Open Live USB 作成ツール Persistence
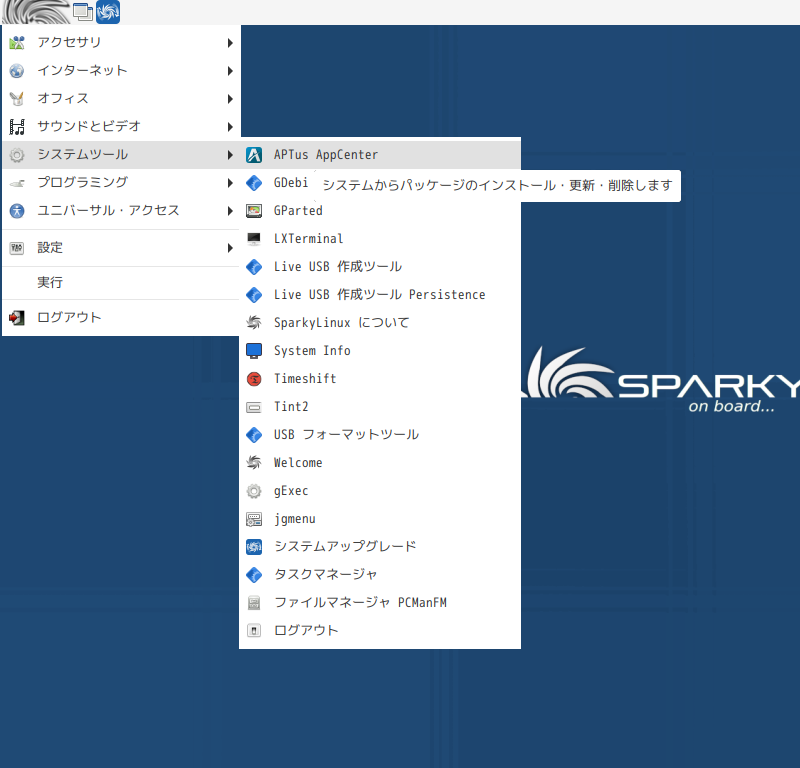Screen dimensions: 800x768 [x=380, y=294]
